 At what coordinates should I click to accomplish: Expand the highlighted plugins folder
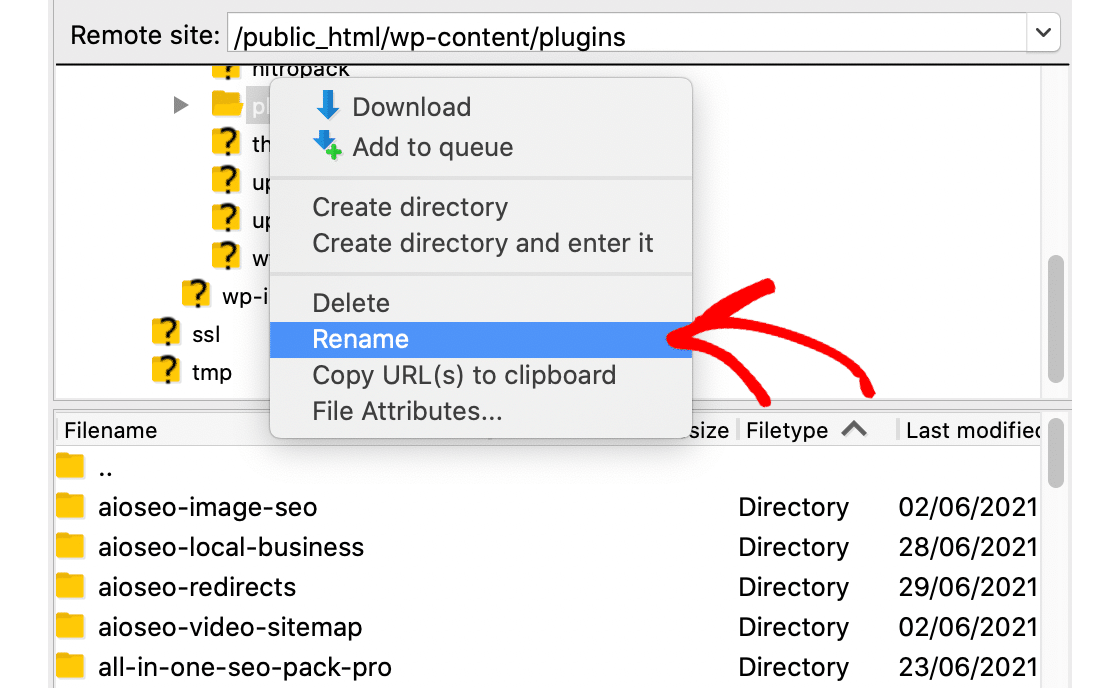pos(181,105)
